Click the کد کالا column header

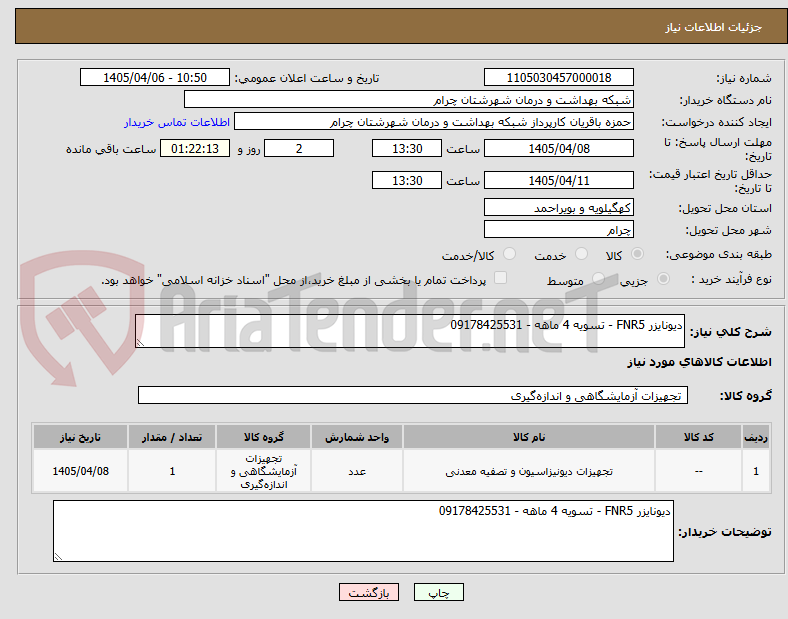click(698, 437)
